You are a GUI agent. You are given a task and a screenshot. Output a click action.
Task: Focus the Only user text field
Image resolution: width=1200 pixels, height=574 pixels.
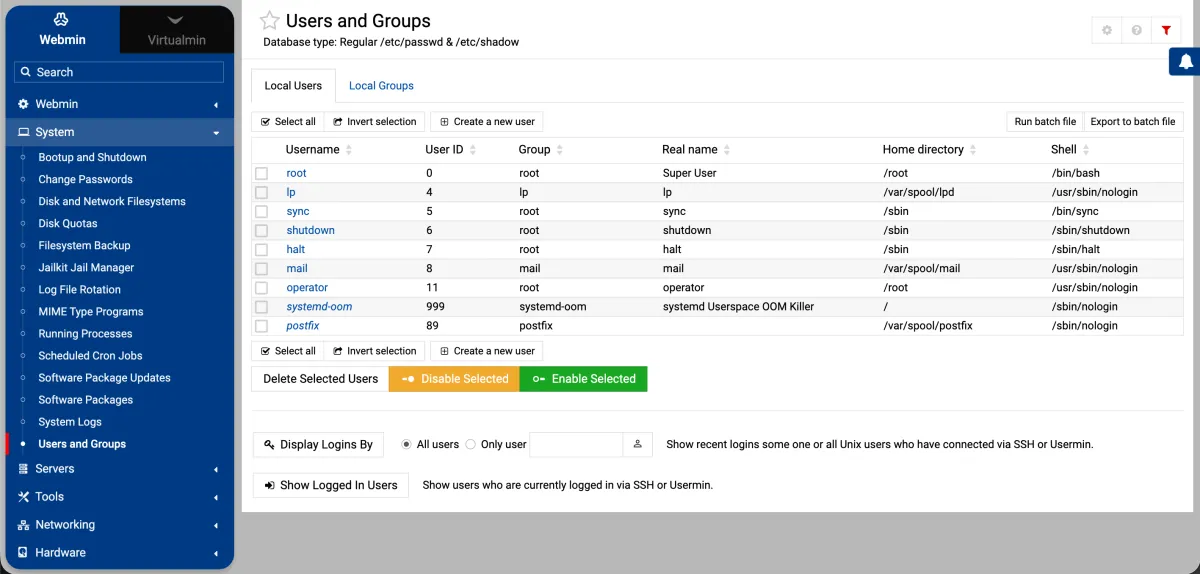(576, 445)
